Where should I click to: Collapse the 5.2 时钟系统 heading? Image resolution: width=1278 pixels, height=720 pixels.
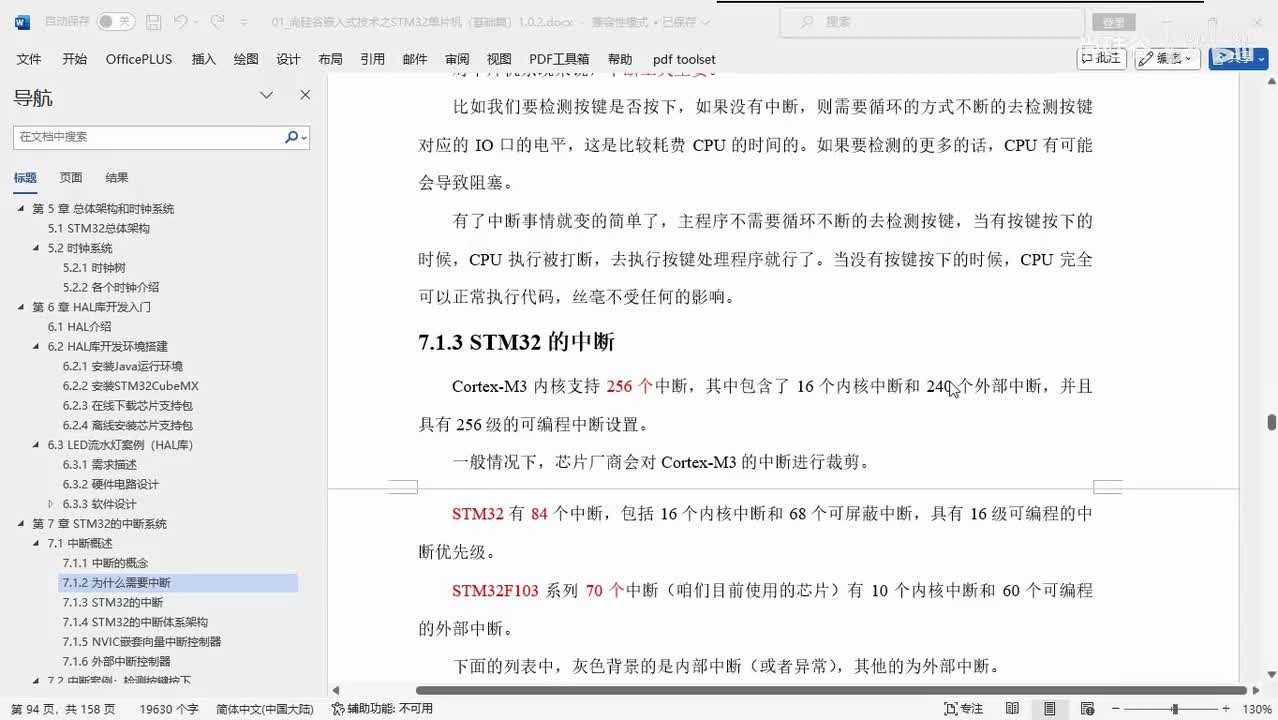pyautogui.click(x=37, y=248)
